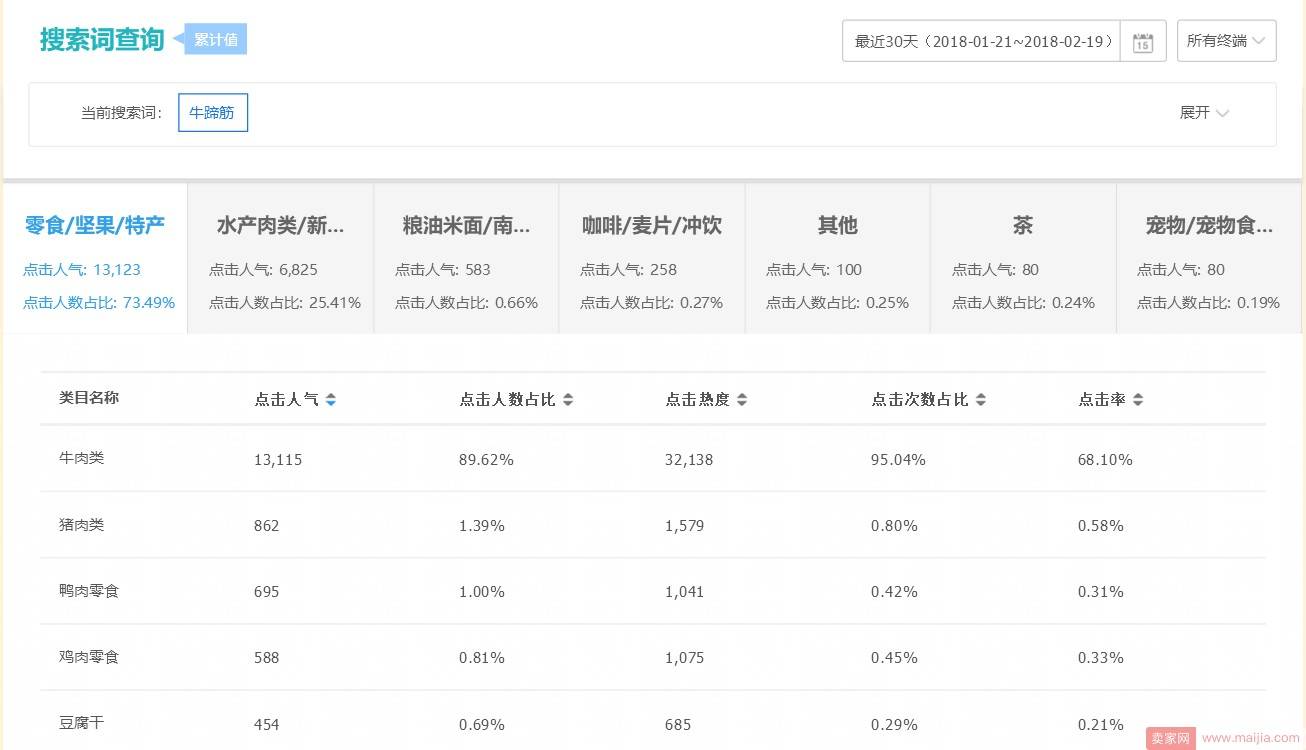
Task: Click the 695 value in 鸭肉零食 row
Action: 267,592
